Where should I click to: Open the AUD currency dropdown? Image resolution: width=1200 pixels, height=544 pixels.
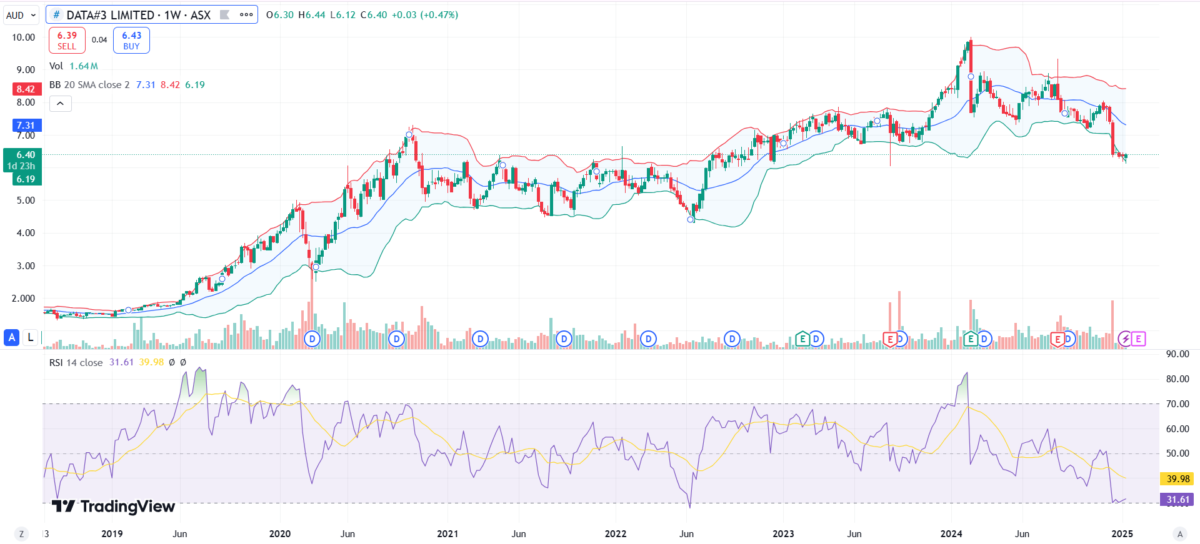[23, 15]
